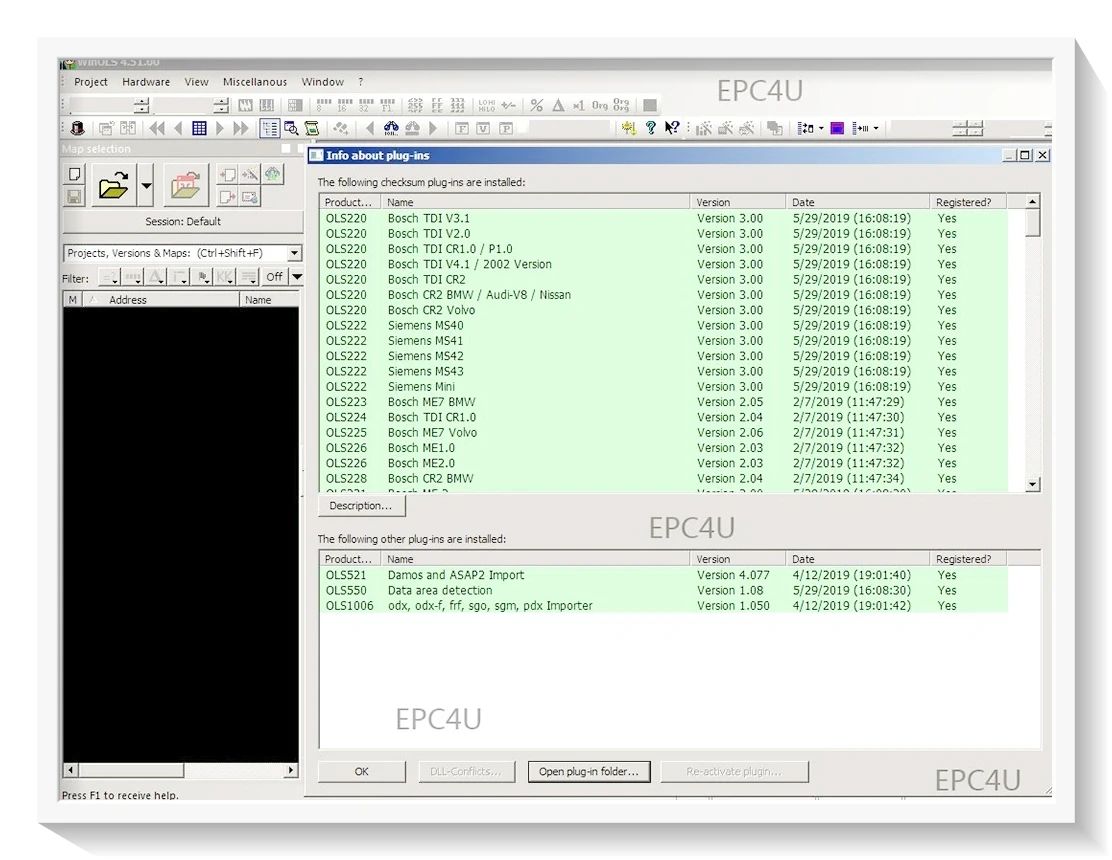Click the green cloud icon in Map selection
The image size is (1112, 860).
pos(272,174)
